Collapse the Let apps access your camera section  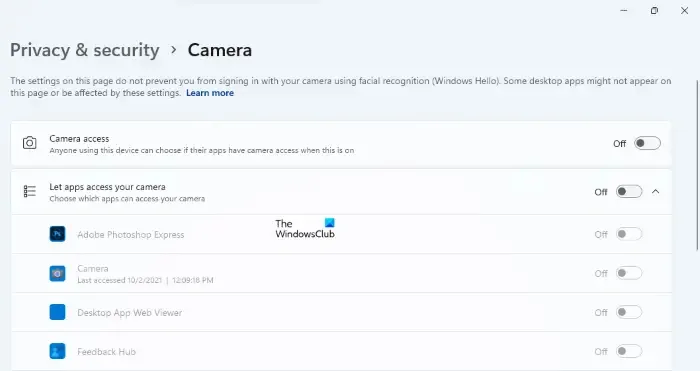(x=655, y=192)
